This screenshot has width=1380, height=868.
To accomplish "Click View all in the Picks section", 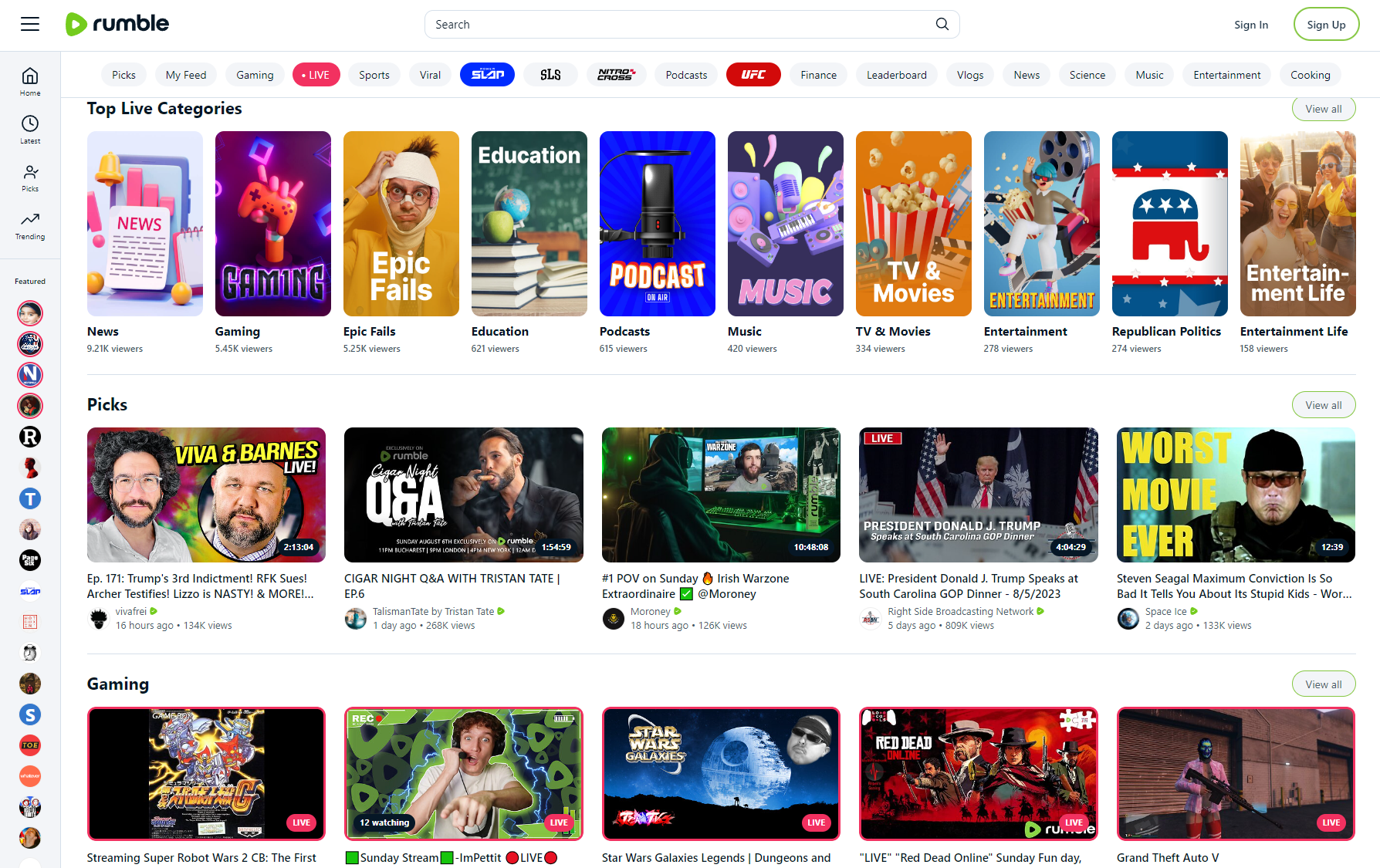I will point(1323,404).
